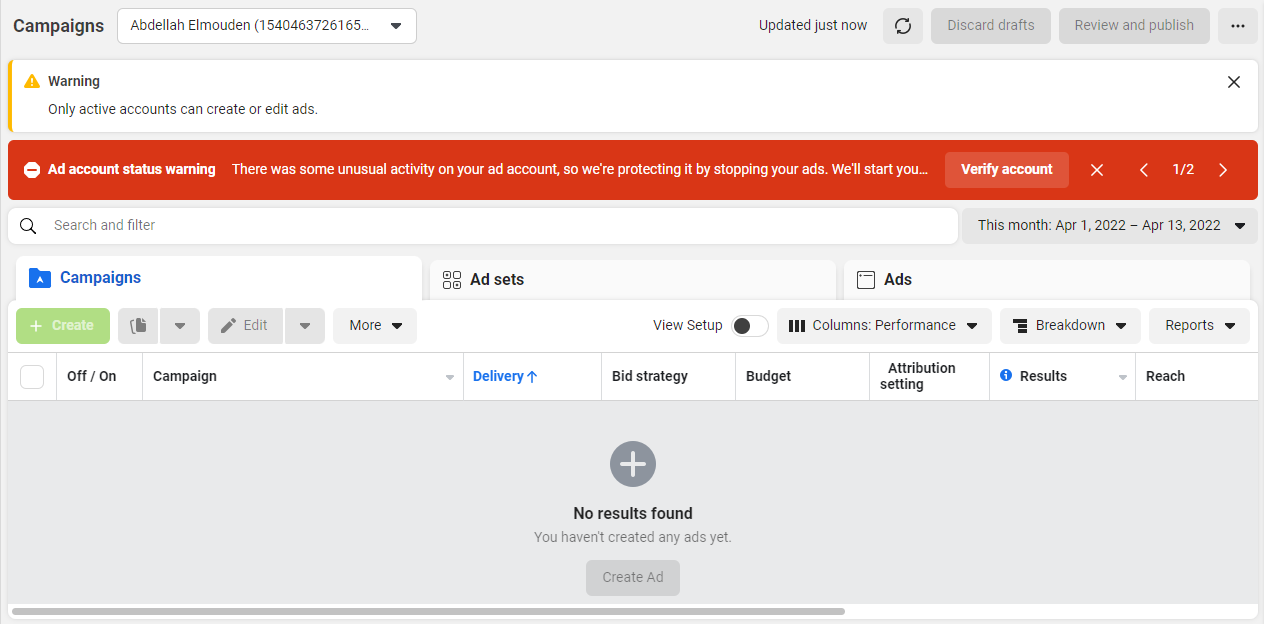Click the plus circle icon in the empty state
Viewport: 1264px width, 624px height.
pos(633,464)
